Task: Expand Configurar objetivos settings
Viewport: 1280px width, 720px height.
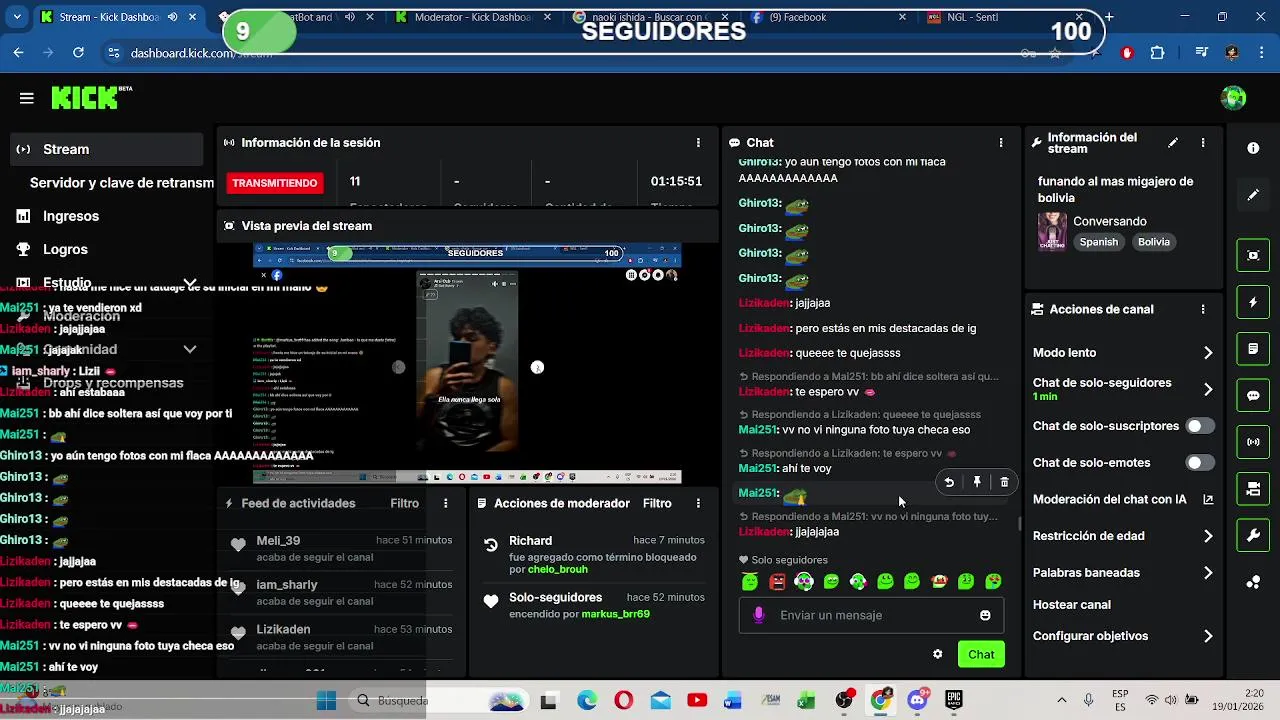Action: (1208, 636)
